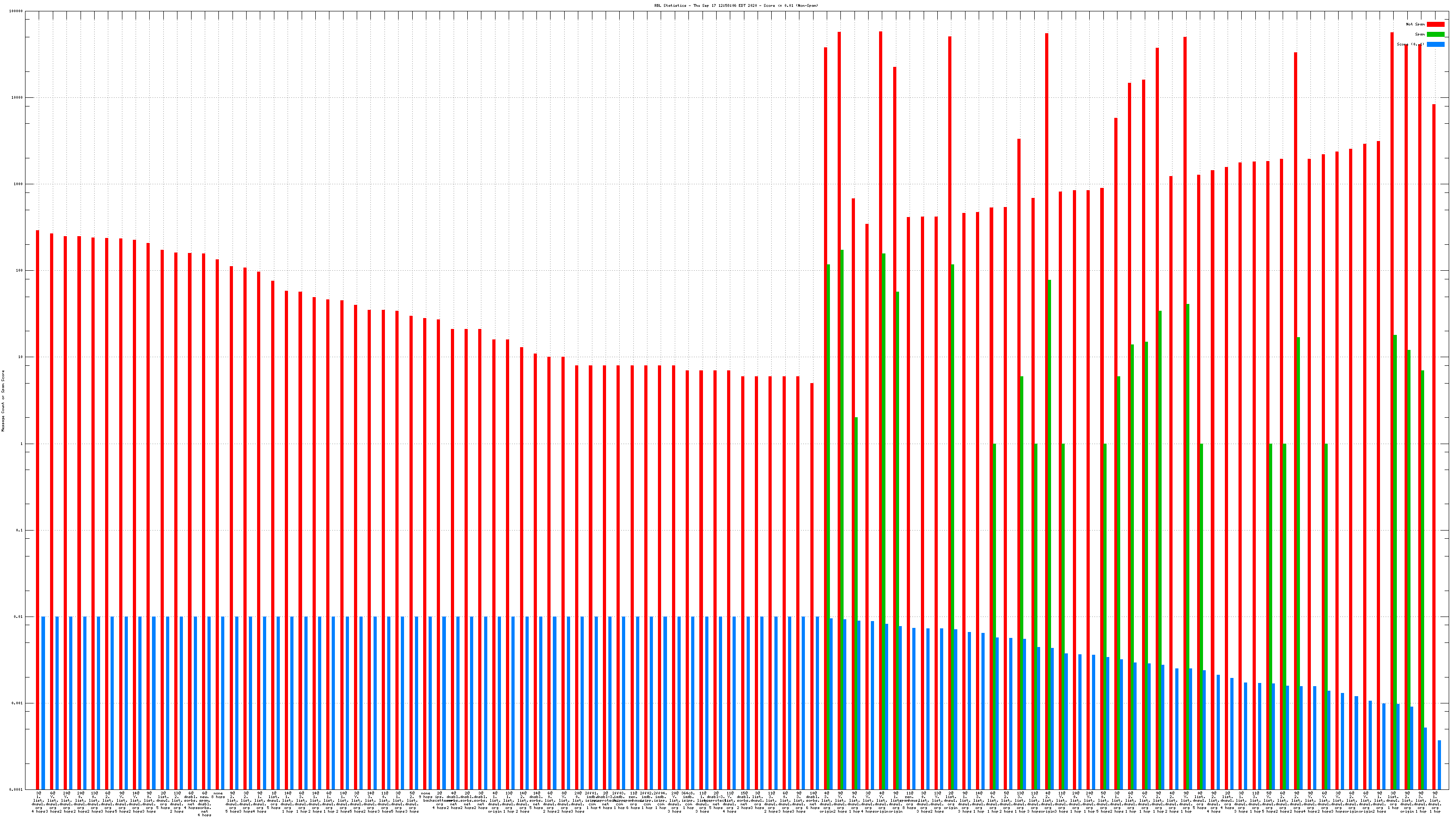Click the "none 8 hops" x-axis label
This screenshot has width=1456, height=819.
(218, 795)
